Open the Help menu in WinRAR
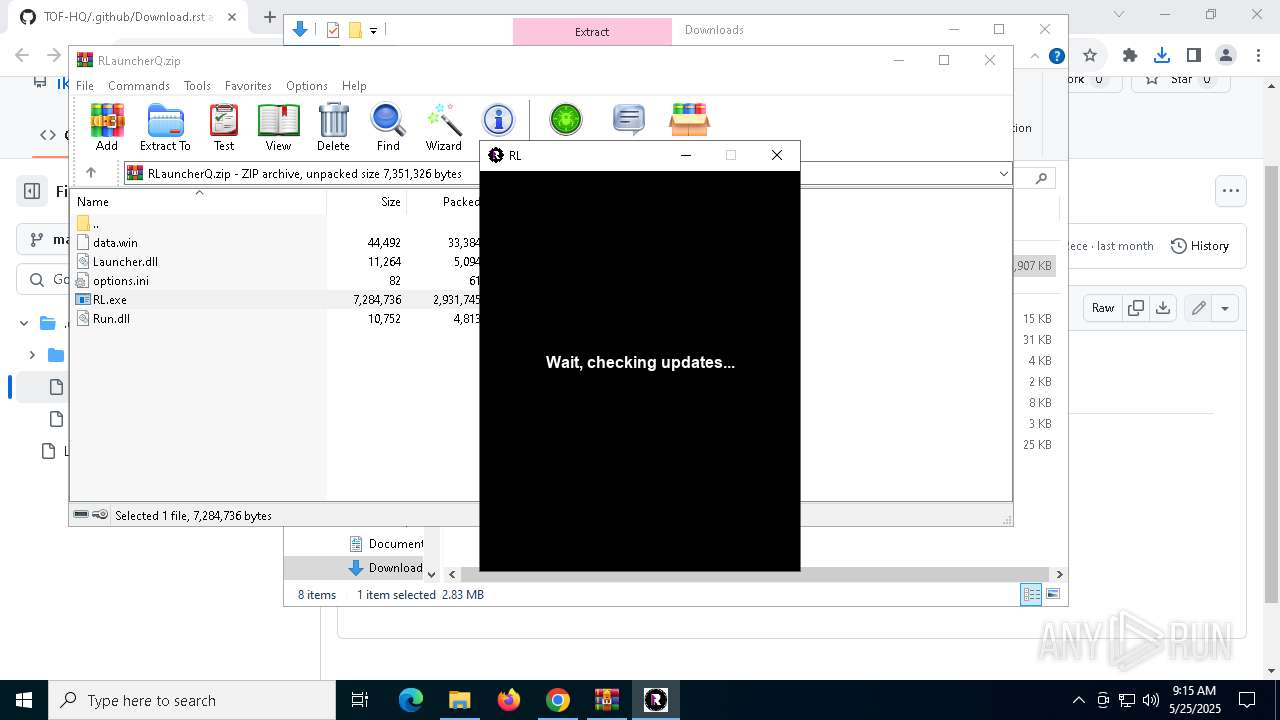This screenshot has height=720, width=1280. [354, 86]
